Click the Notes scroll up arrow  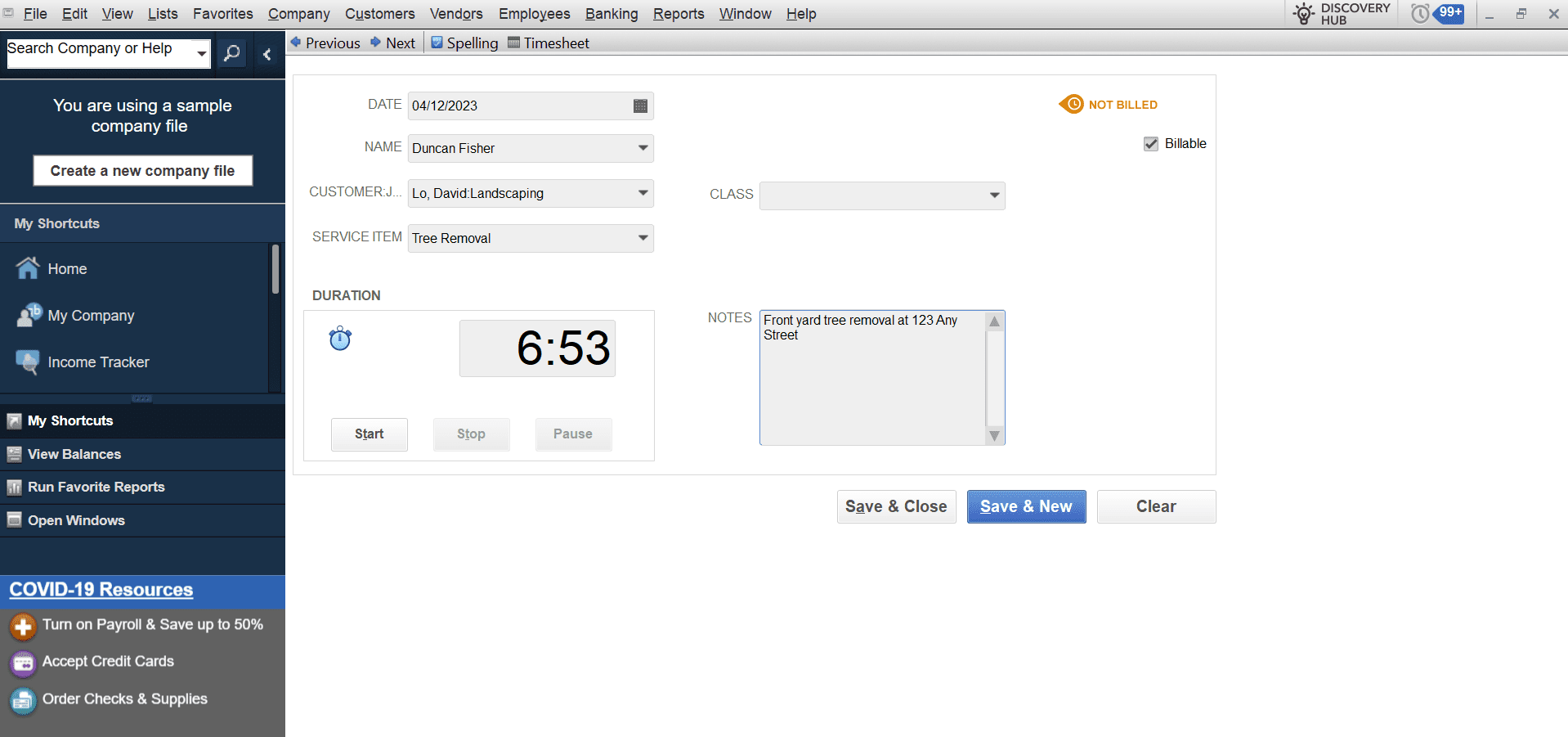(x=994, y=321)
